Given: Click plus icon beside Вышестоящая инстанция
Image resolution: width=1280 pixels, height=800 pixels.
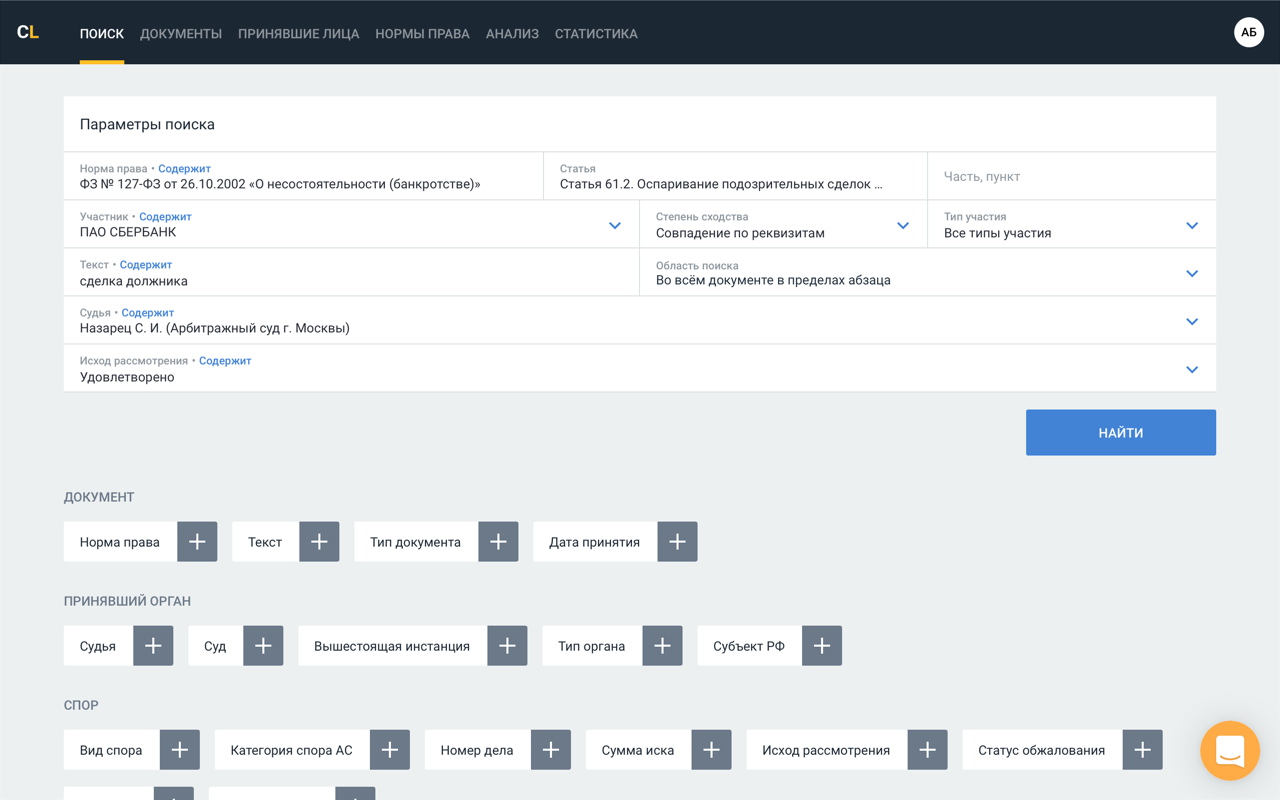Looking at the screenshot, I should coord(507,646).
